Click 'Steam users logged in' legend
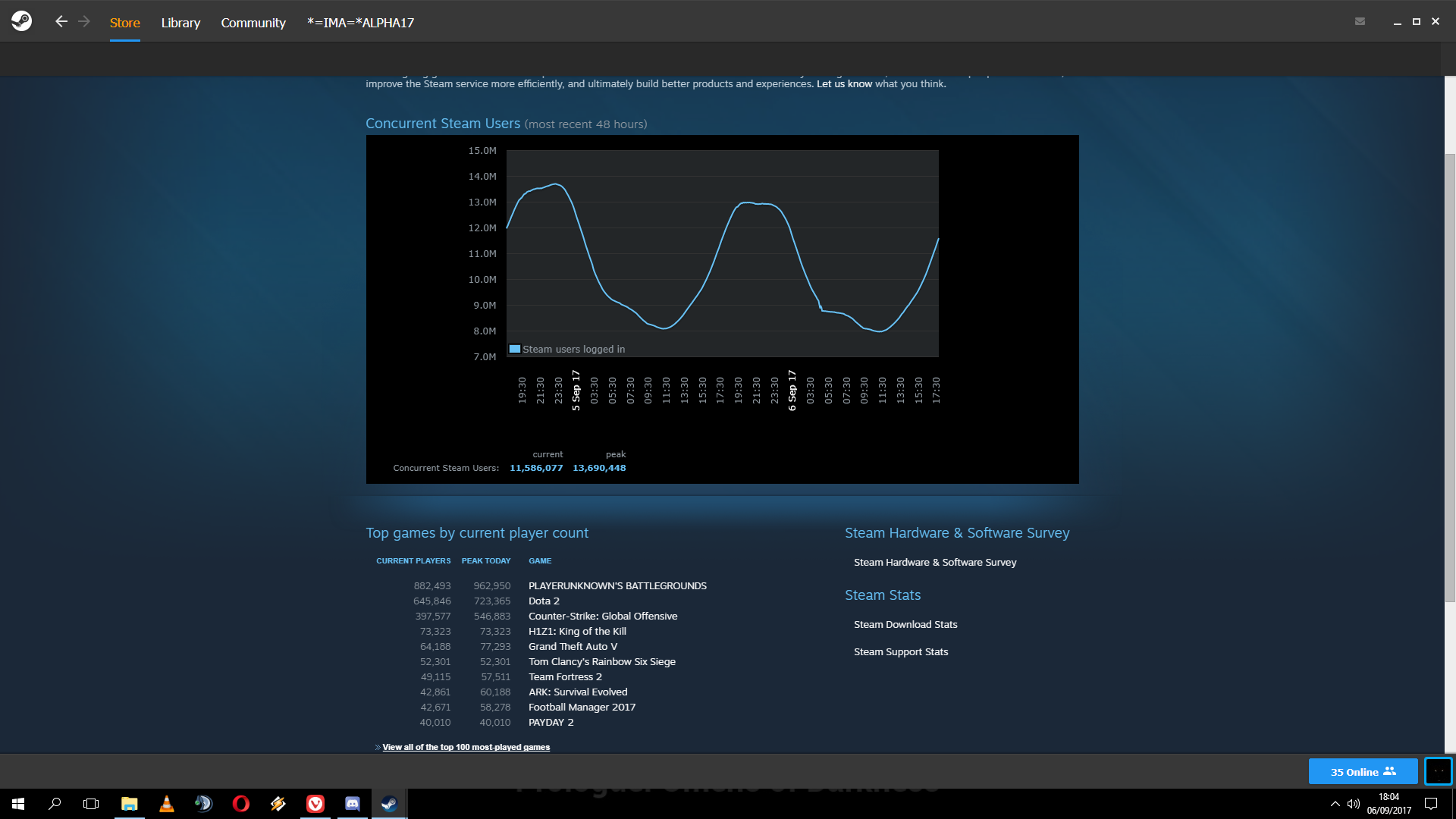Screen dimensions: 1456x819 pos(567,349)
